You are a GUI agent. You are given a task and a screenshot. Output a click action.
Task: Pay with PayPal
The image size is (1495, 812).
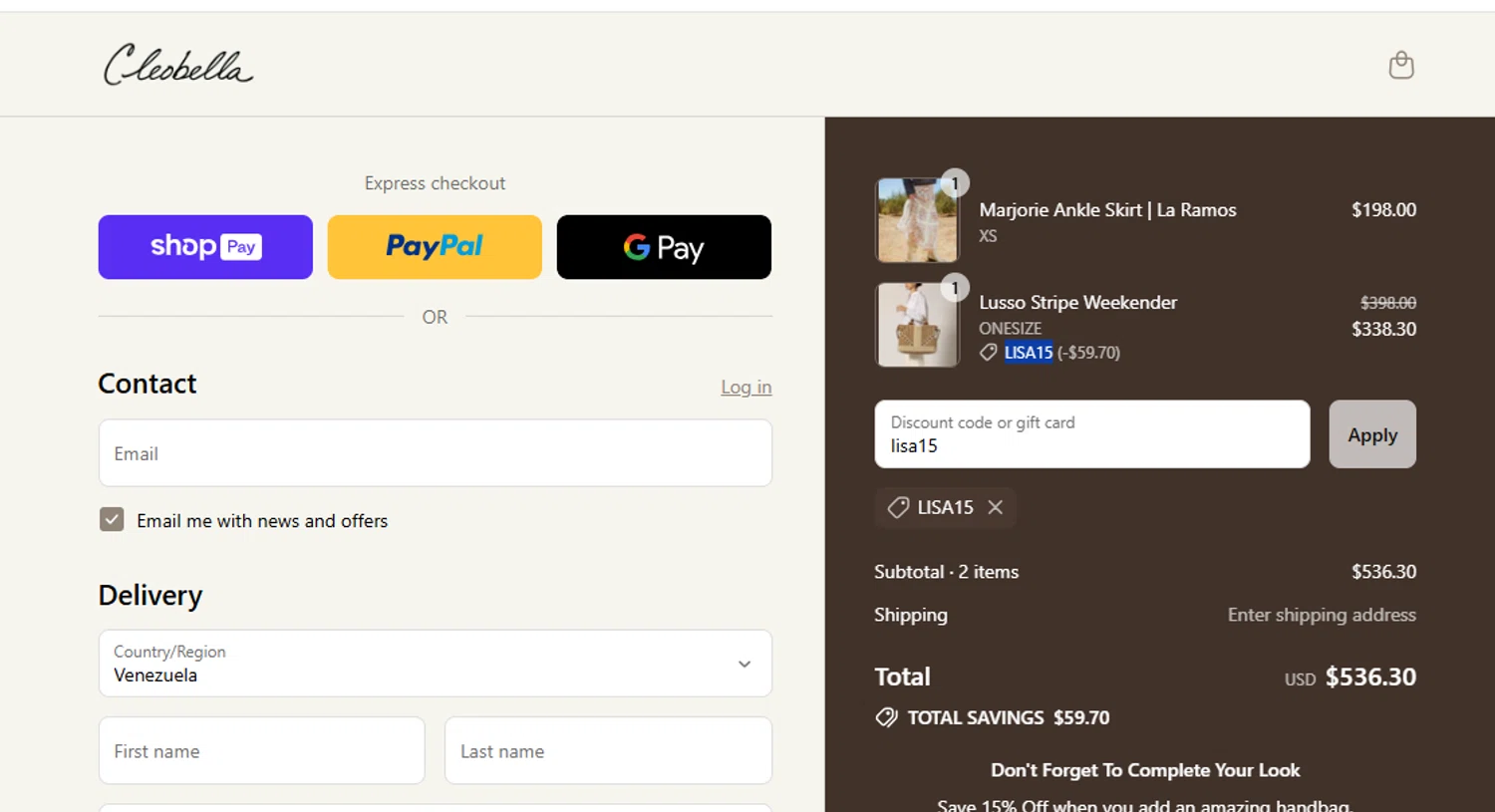(435, 247)
